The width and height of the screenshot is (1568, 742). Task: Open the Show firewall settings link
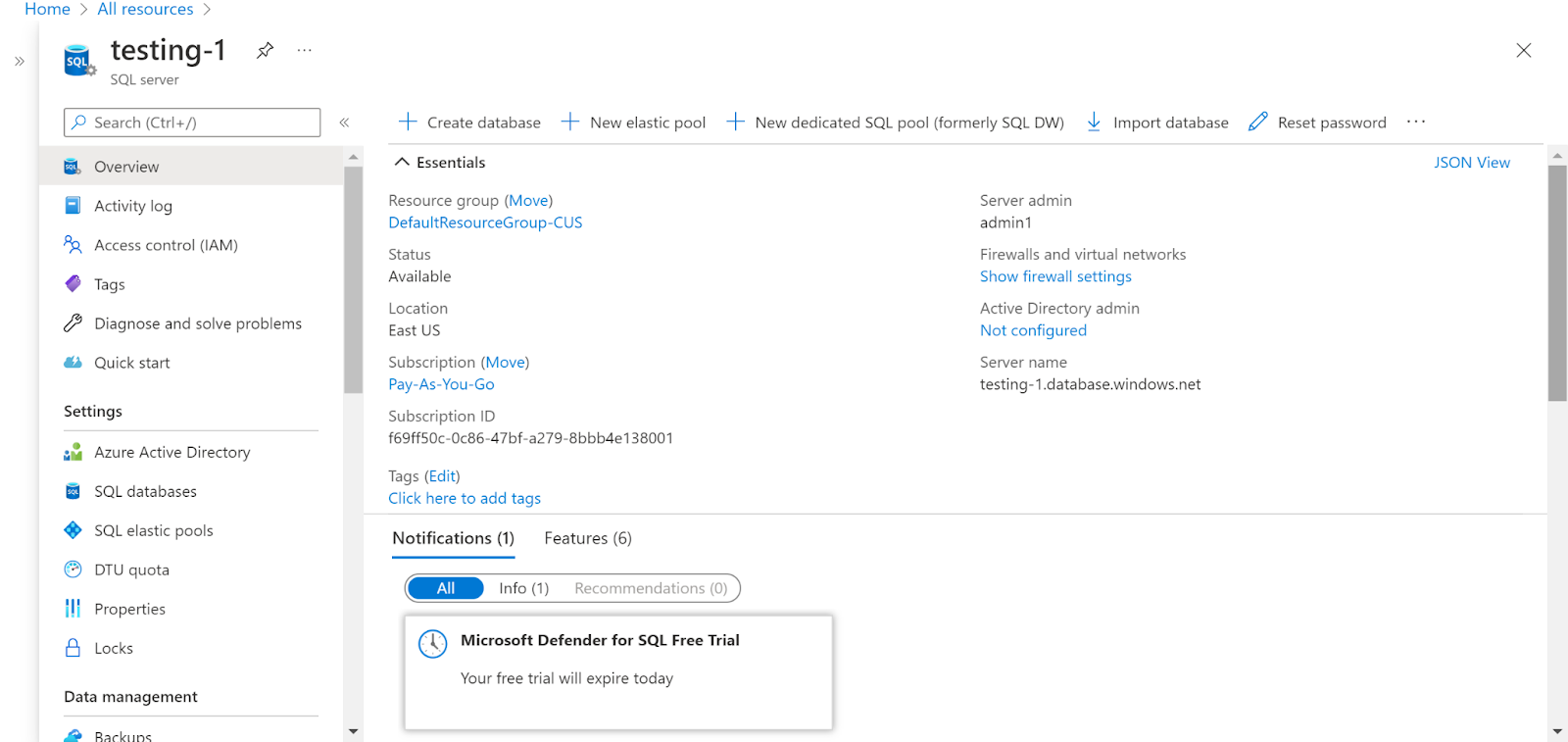pyautogui.click(x=1055, y=276)
